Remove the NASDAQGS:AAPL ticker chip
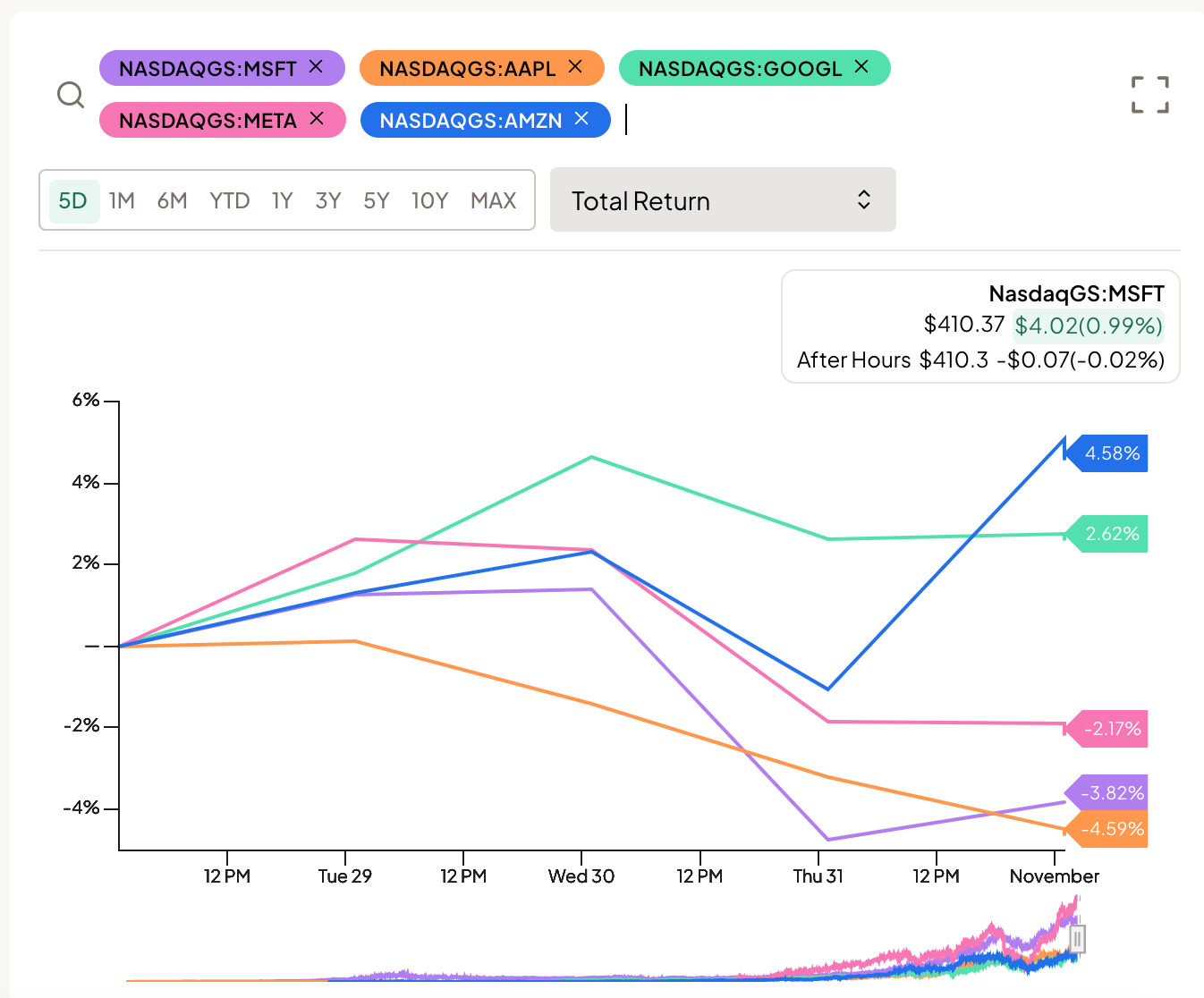Image resolution: width=1204 pixels, height=998 pixels. [575, 67]
